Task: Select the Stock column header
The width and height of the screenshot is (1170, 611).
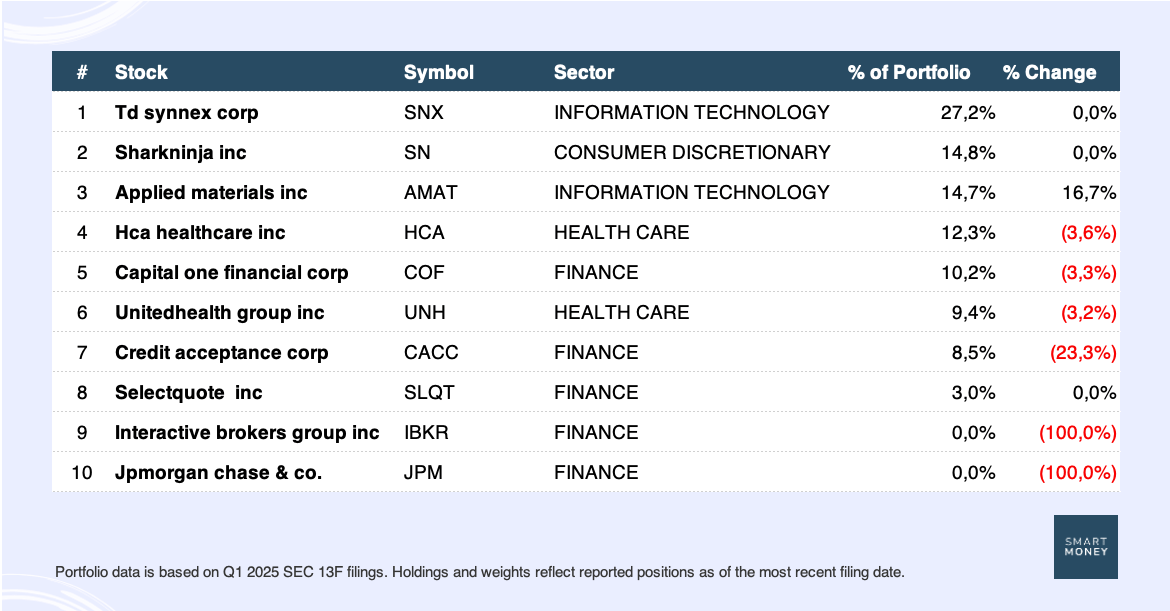Action: click(x=141, y=72)
